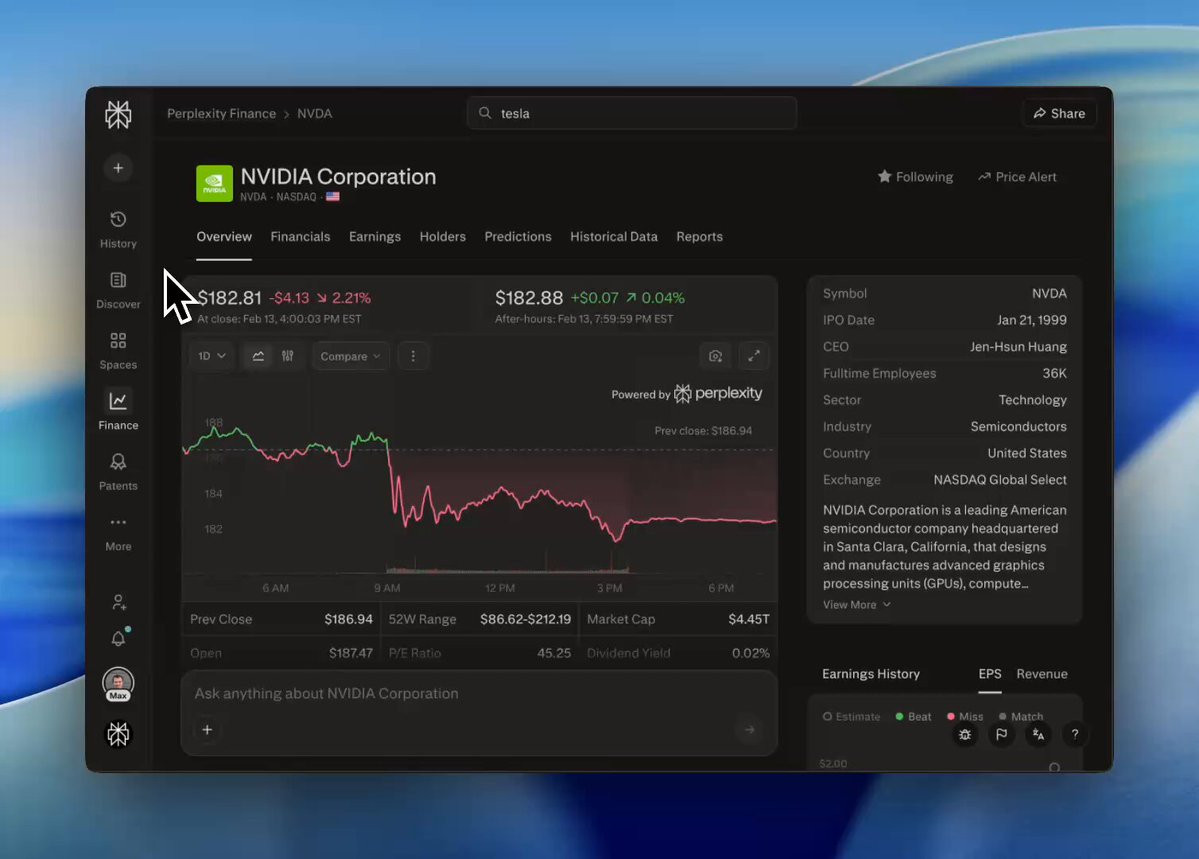Expand View More company description
This screenshot has height=859, width=1199.
pyautogui.click(x=856, y=604)
